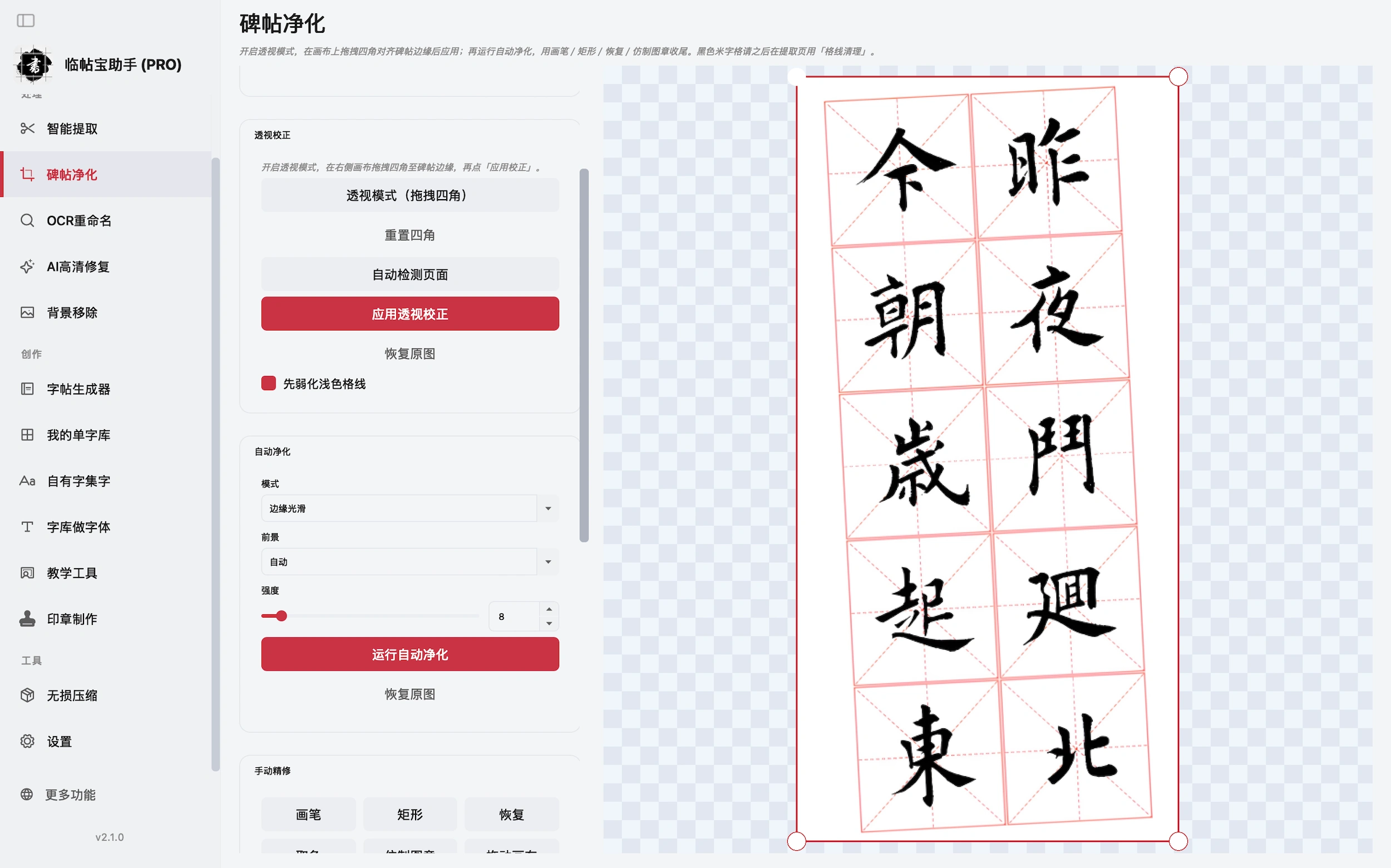Click the Aa icon for 自有字集字
This screenshot has height=868, width=1391.
tap(27, 481)
